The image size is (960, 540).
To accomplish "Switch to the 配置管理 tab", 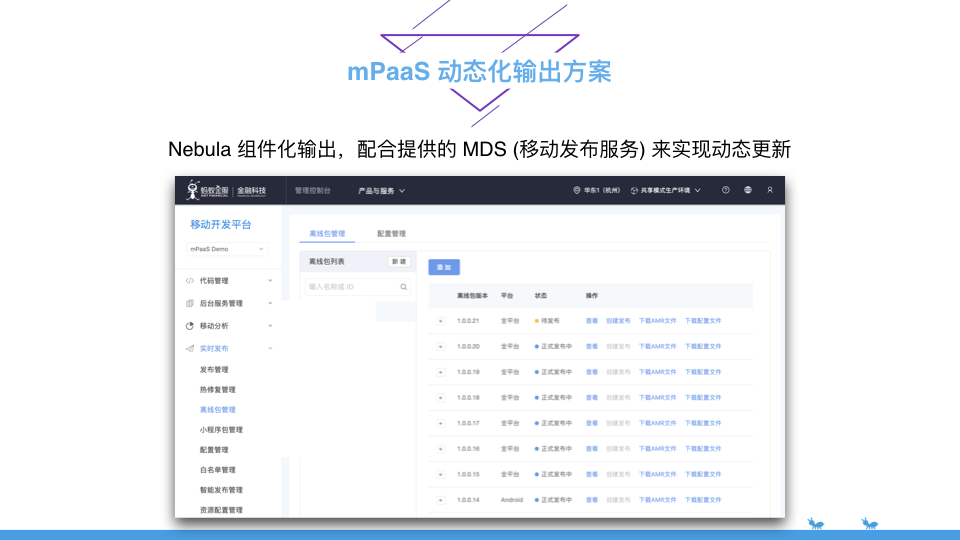I will (x=391, y=234).
